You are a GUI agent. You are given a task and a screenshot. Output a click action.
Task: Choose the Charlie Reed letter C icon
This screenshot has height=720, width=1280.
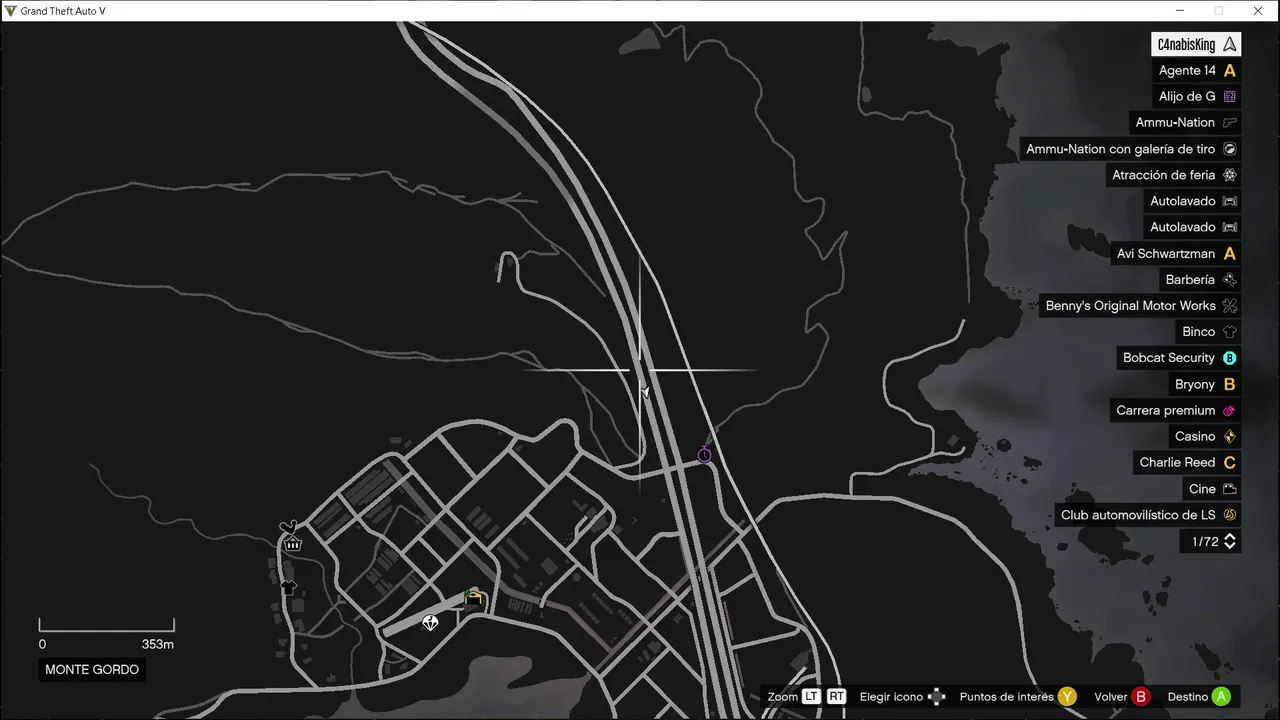1230,463
